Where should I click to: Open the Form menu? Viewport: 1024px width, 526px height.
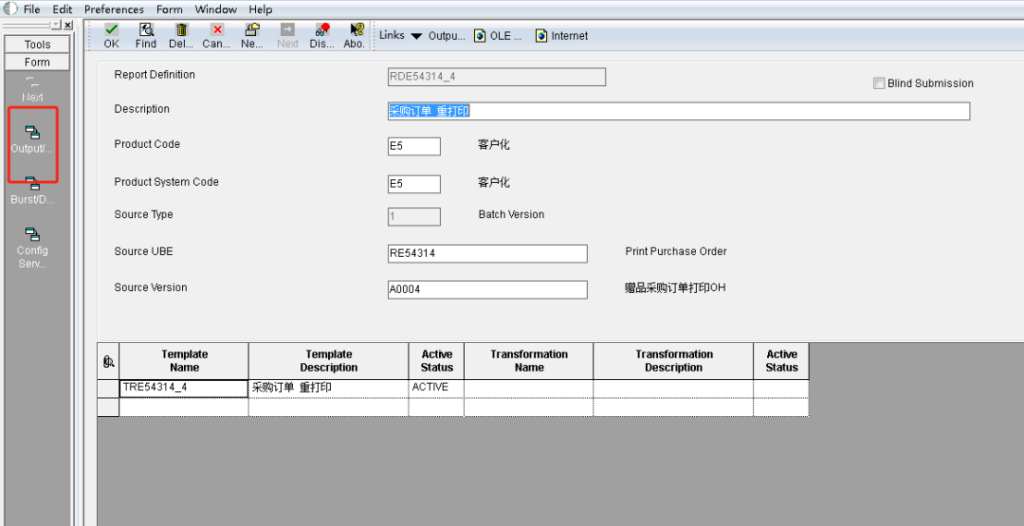[x=169, y=10]
